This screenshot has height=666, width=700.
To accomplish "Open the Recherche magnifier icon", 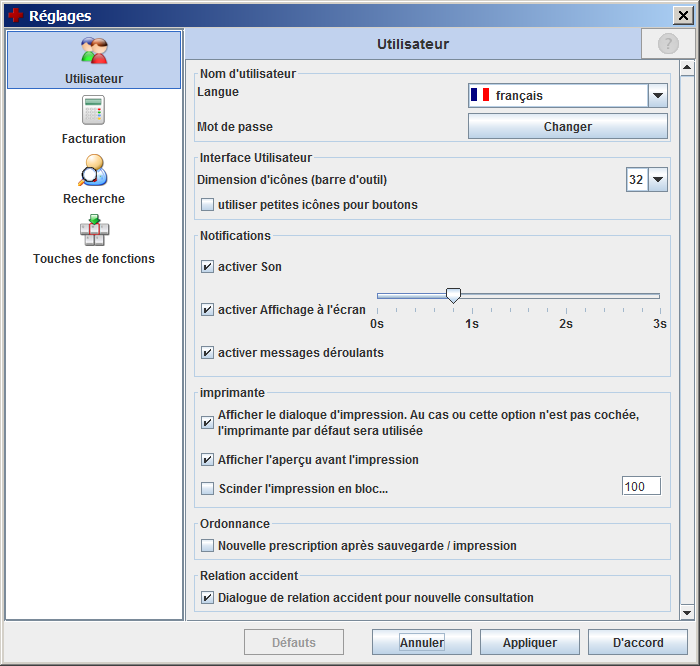I will (x=94, y=171).
